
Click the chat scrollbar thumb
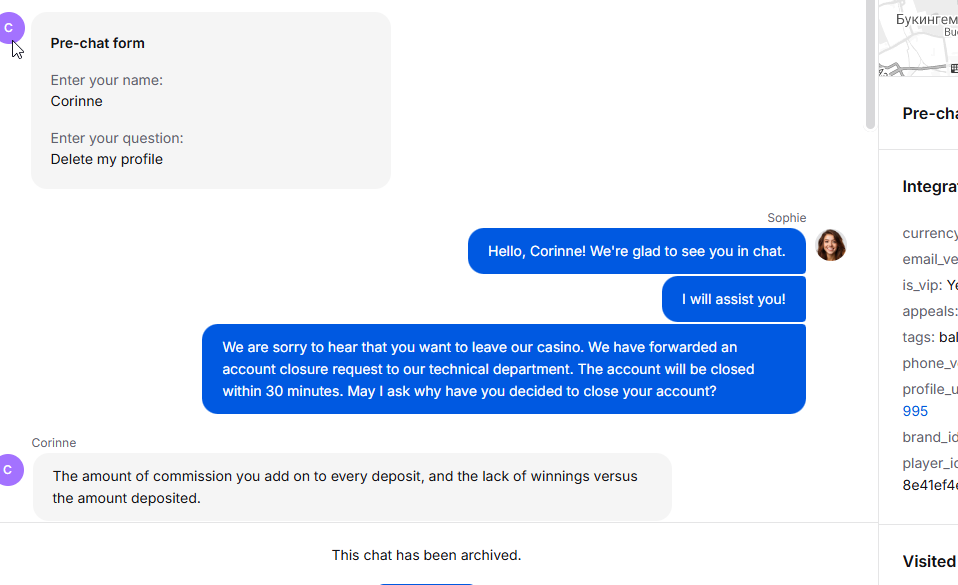tap(871, 64)
